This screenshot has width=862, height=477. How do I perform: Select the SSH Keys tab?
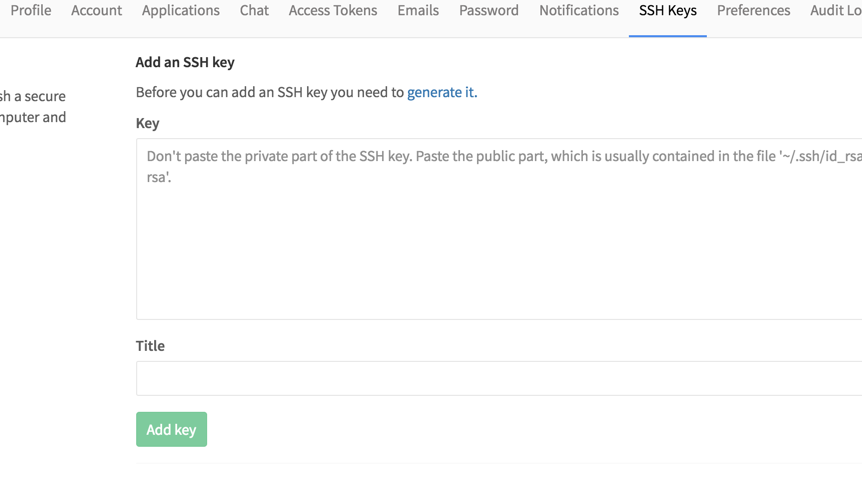click(667, 10)
